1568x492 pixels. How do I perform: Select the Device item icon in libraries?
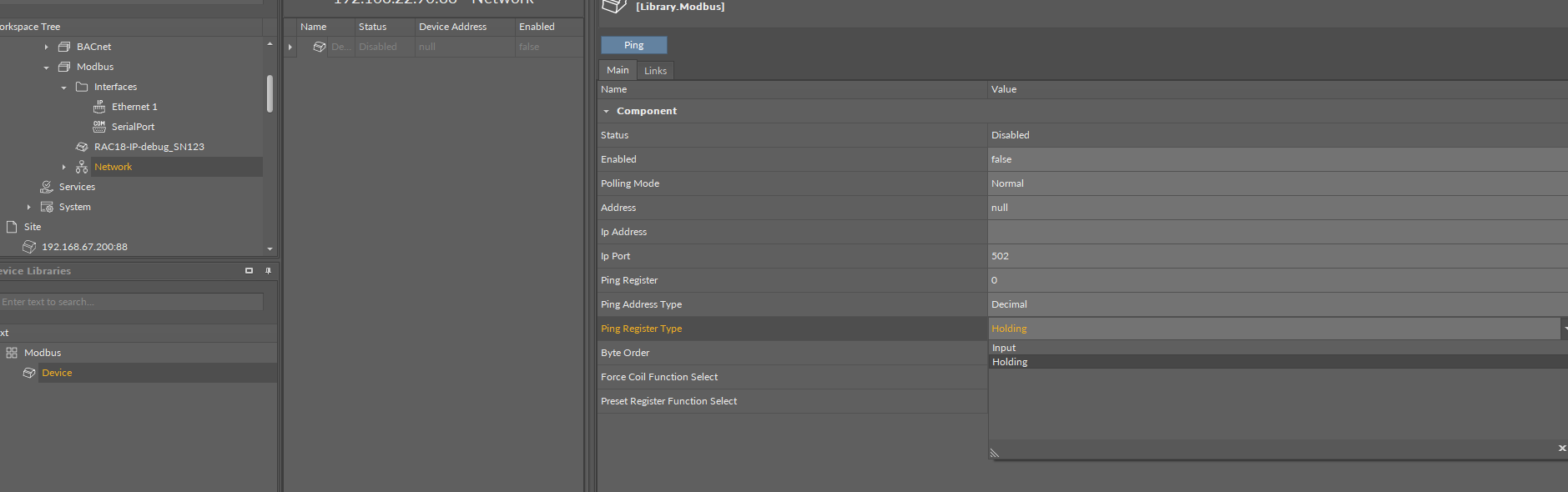[x=29, y=373]
